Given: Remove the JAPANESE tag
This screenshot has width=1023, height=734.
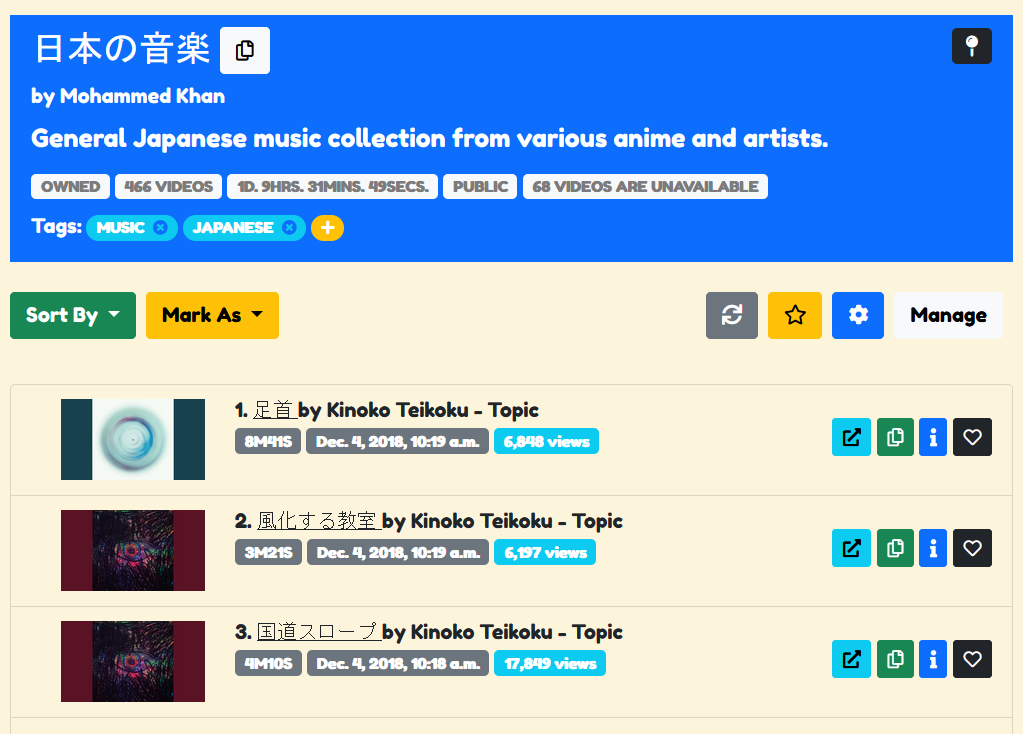Looking at the screenshot, I should coord(289,228).
